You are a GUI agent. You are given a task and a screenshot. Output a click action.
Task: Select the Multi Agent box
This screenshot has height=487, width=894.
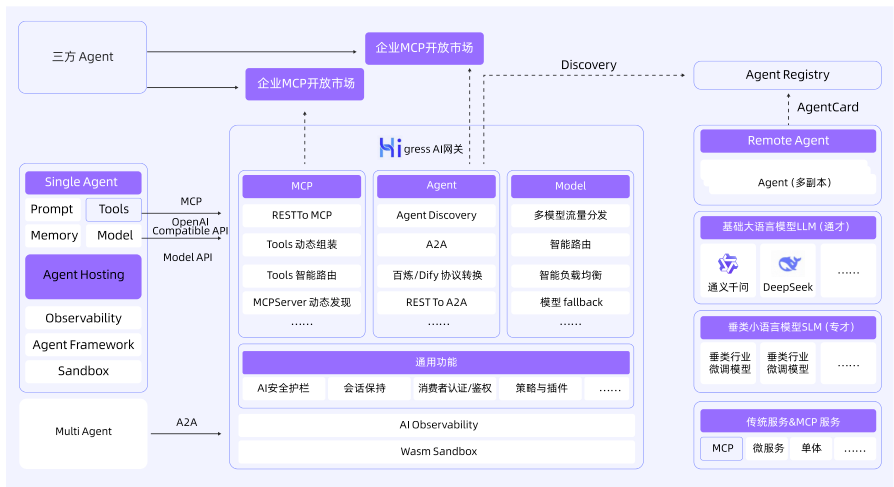[x=83, y=433]
